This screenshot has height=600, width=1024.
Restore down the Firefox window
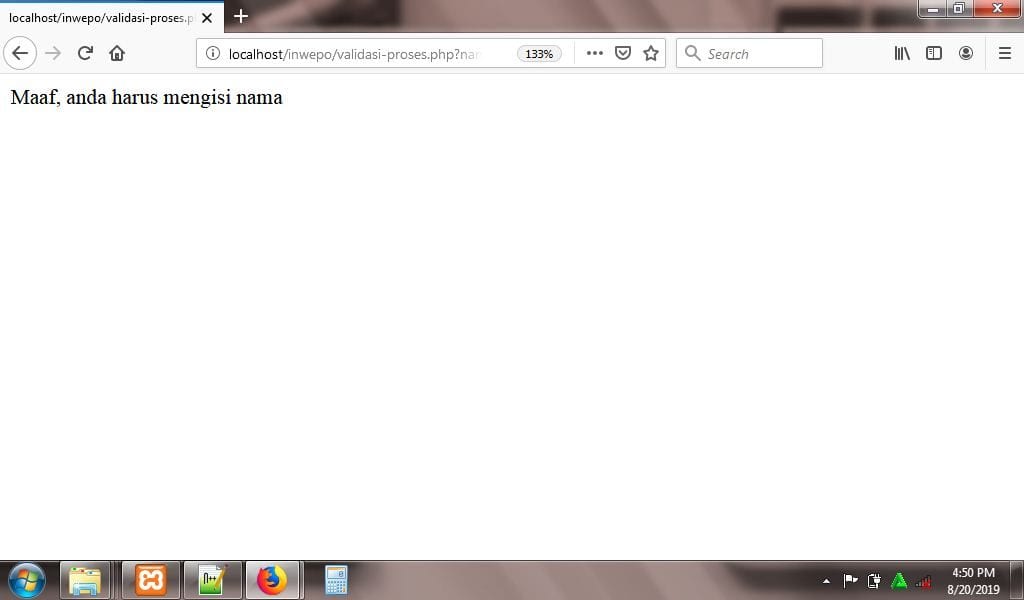click(x=959, y=9)
